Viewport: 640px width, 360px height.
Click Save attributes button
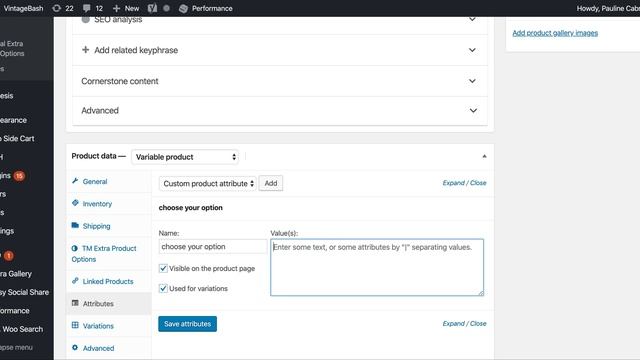pyautogui.click(x=187, y=324)
